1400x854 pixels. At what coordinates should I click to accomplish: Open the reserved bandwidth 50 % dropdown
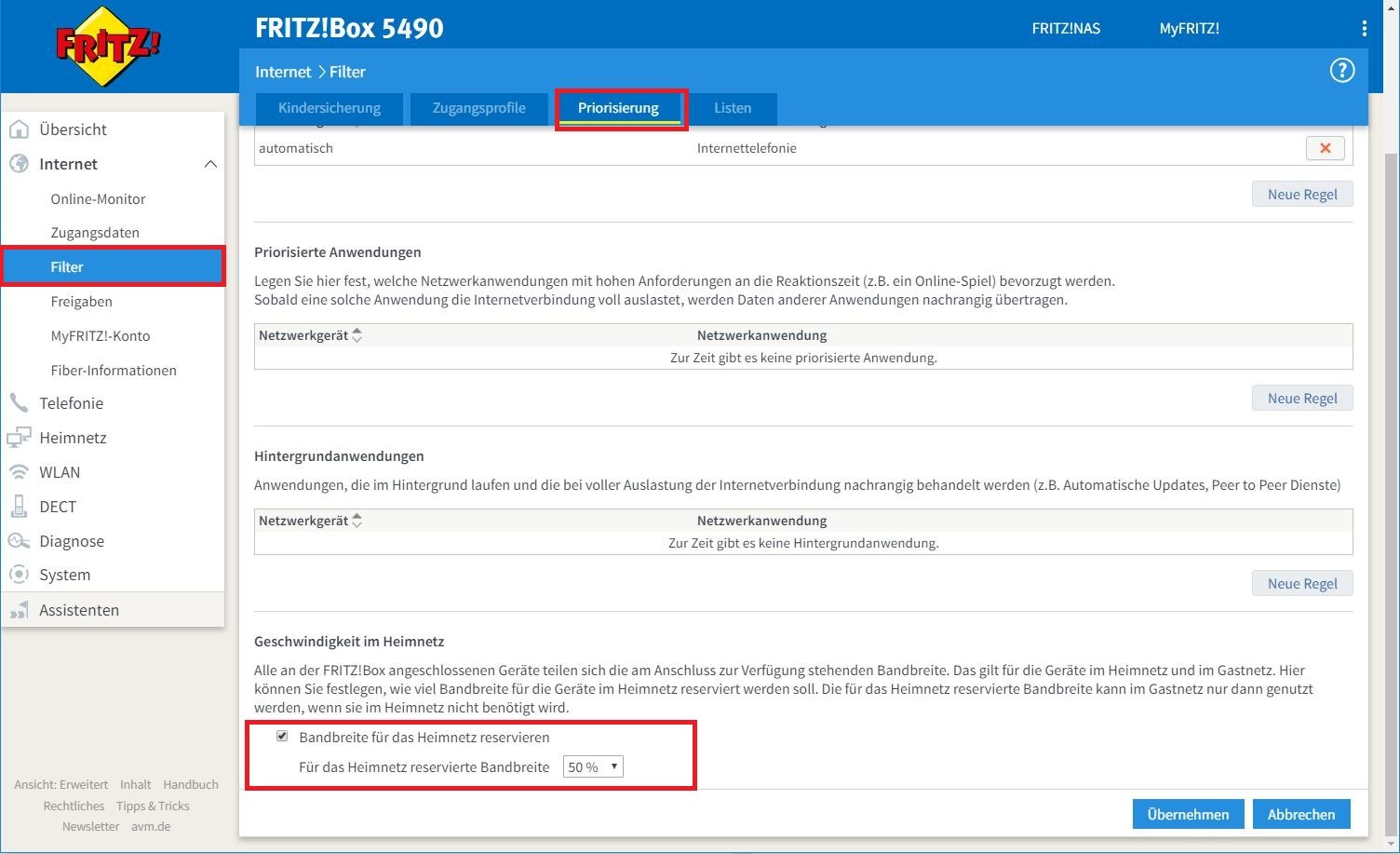[x=593, y=767]
